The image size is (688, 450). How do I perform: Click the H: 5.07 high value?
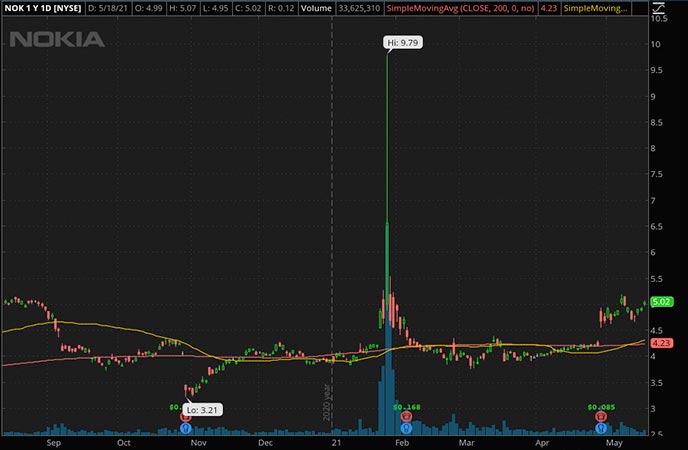(x=183, y=8)
